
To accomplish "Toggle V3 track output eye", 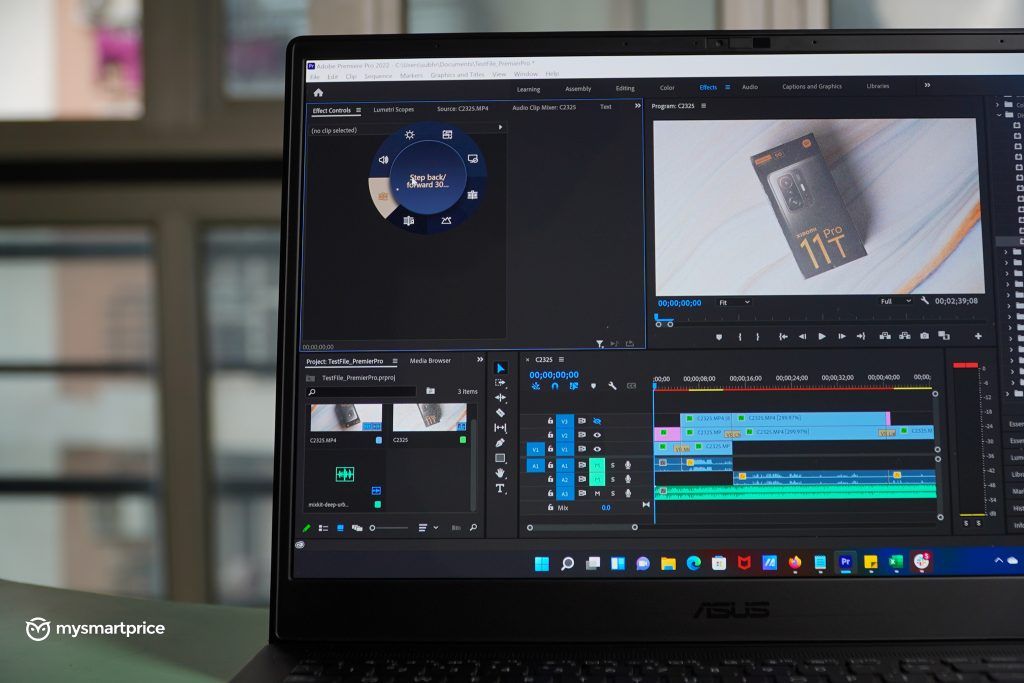I will pyautogui.click(x=597, y=421).
